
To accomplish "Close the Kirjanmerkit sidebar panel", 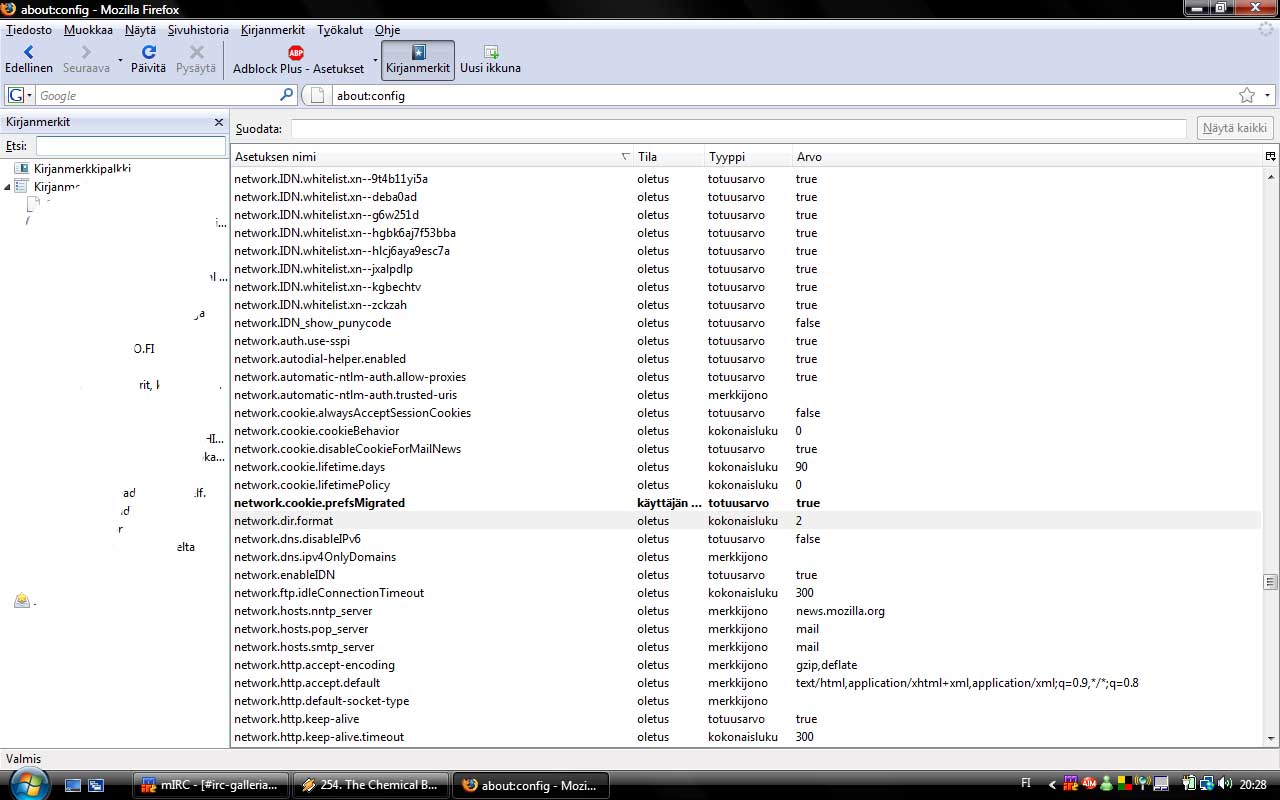I will pyautogui.click(x=219, y=122).
